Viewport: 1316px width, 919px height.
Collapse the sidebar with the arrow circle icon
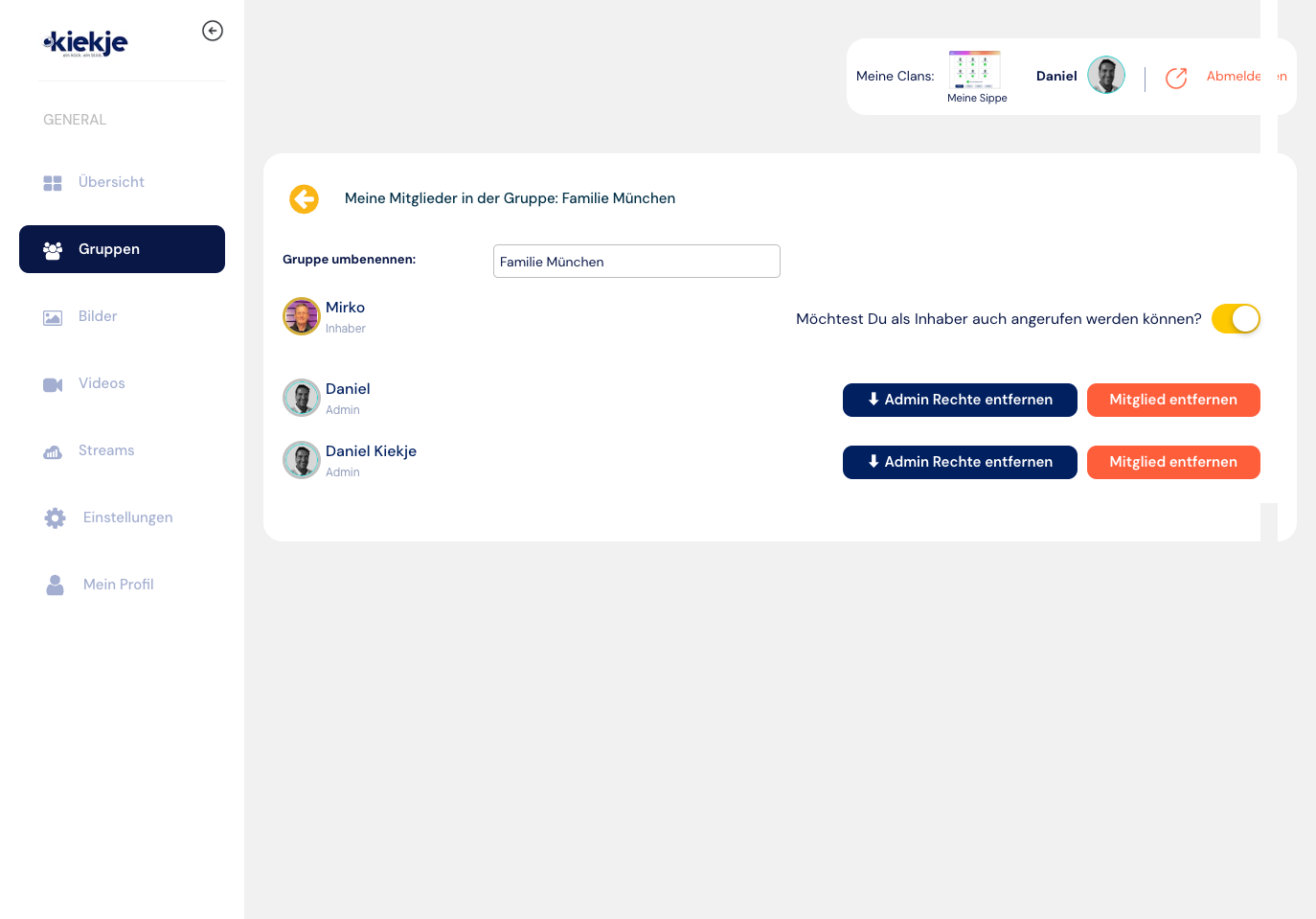pyautogui.click(x=213, y=31)
